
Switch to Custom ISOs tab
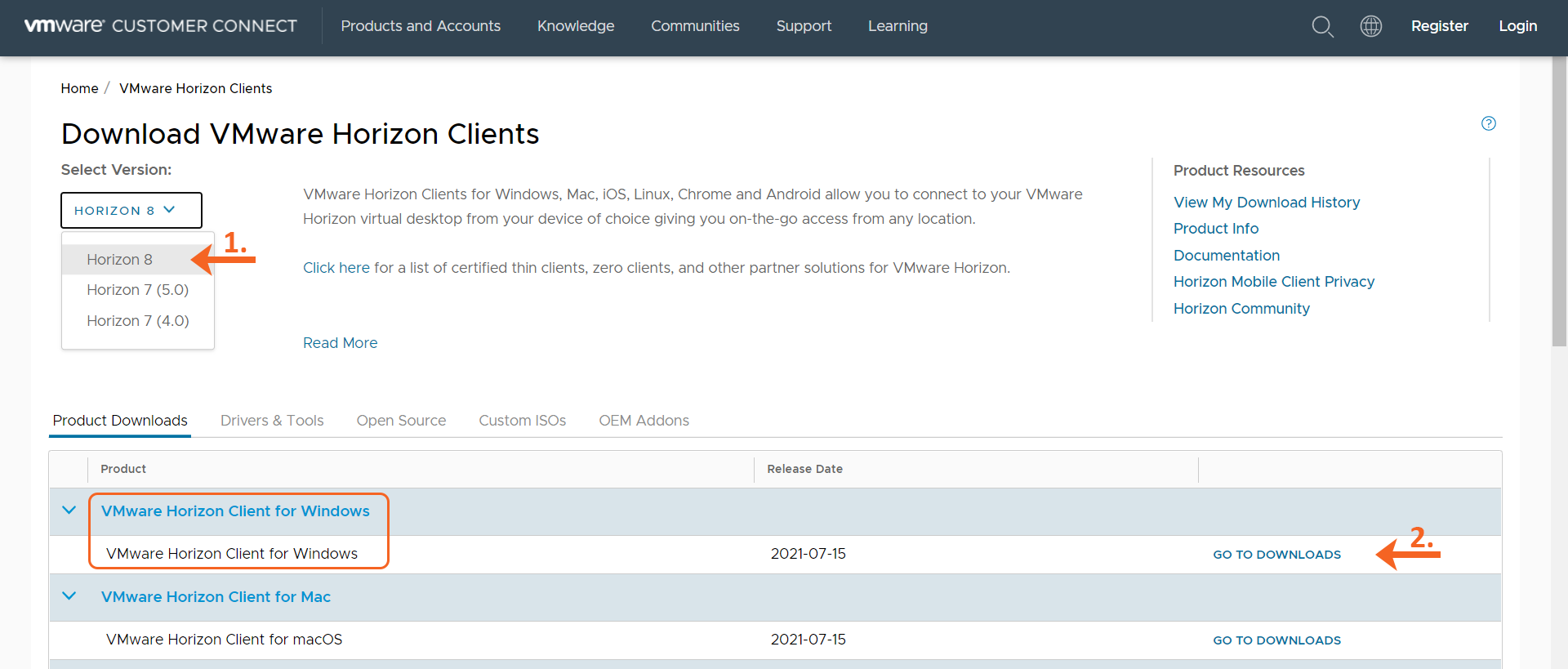click(x=523, y=421)
